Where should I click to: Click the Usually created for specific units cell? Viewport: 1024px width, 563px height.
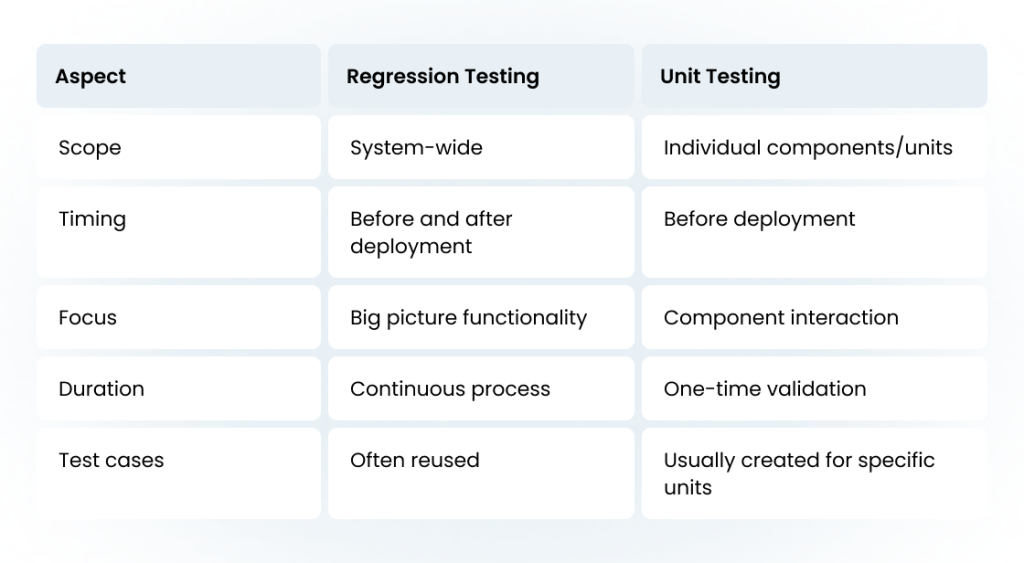814,474
